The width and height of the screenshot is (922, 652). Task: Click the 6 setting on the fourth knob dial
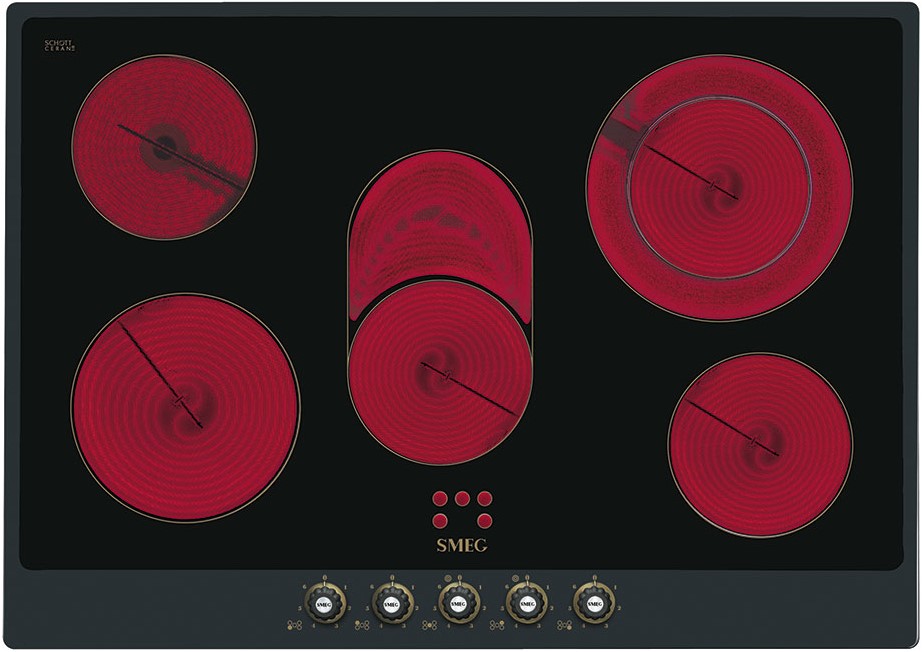click(x=508, y=585)
